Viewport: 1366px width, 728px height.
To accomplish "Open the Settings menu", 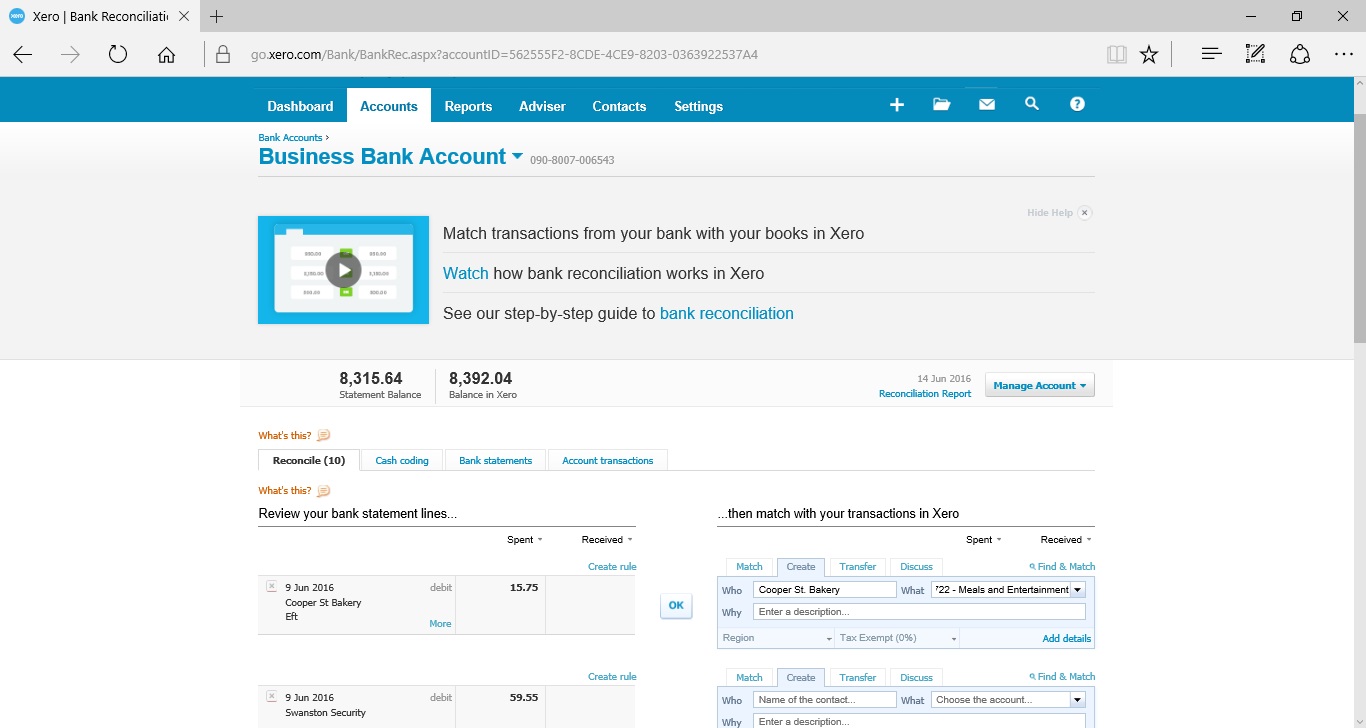I will pyautogui.click(x=698, y=106).
